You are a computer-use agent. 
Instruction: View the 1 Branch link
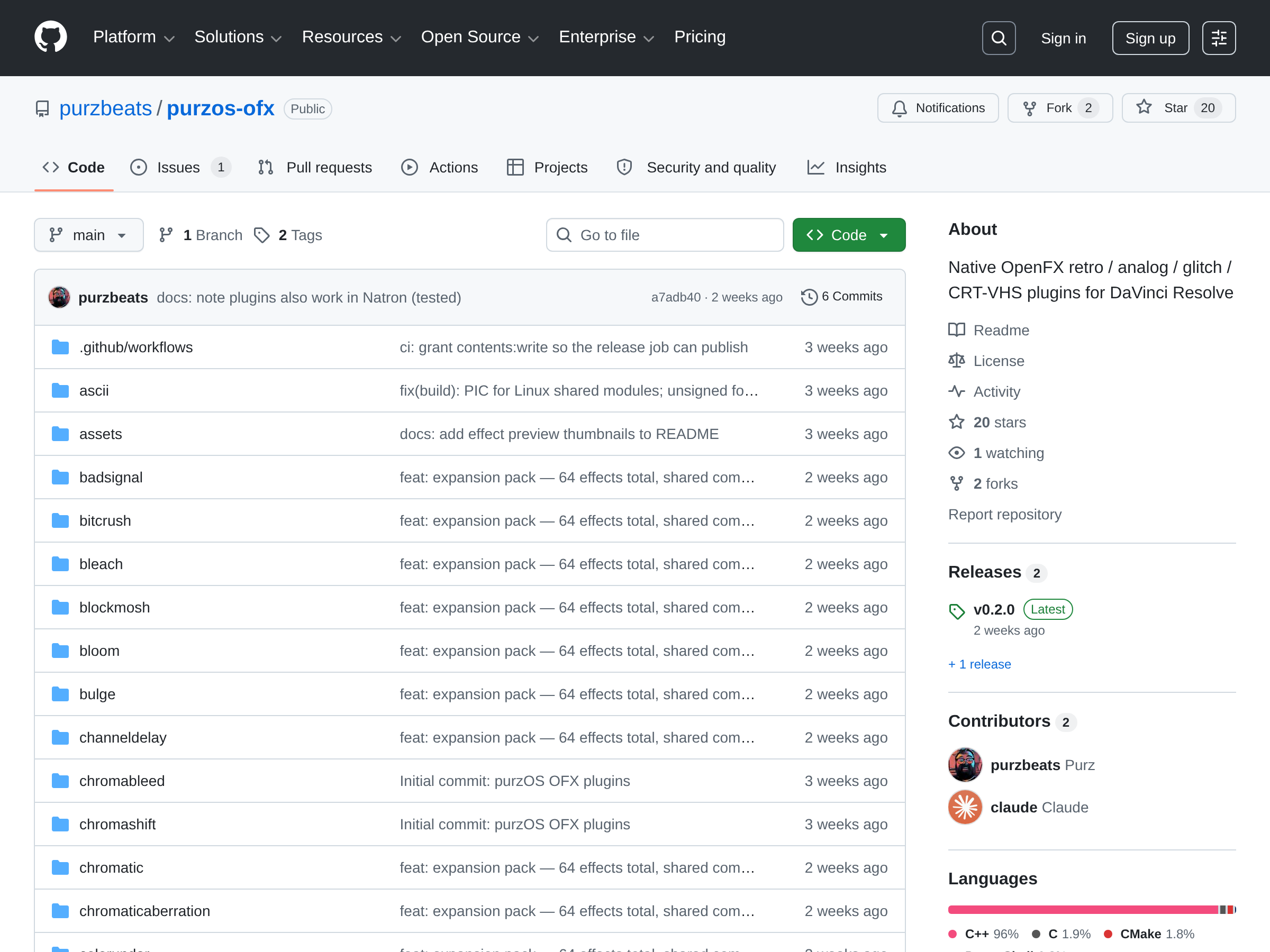tap(201, 235)
